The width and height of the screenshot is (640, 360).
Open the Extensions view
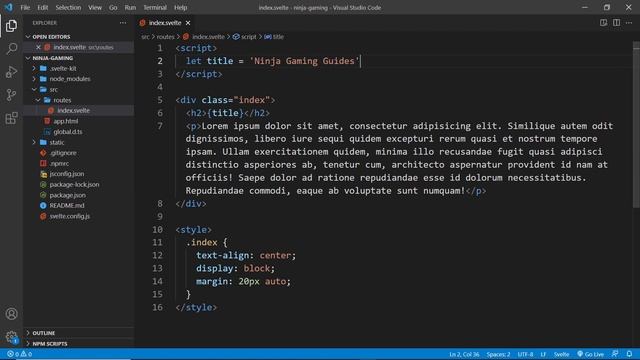[x=11, y=118]
